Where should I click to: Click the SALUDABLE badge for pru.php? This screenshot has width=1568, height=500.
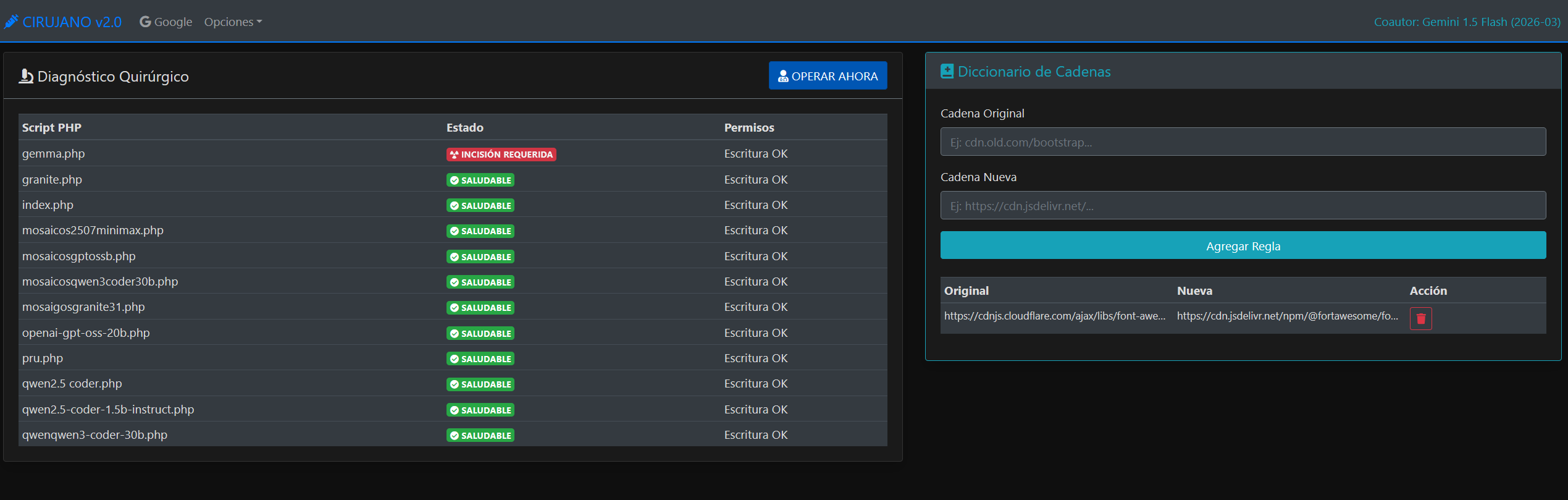(480, 358)
